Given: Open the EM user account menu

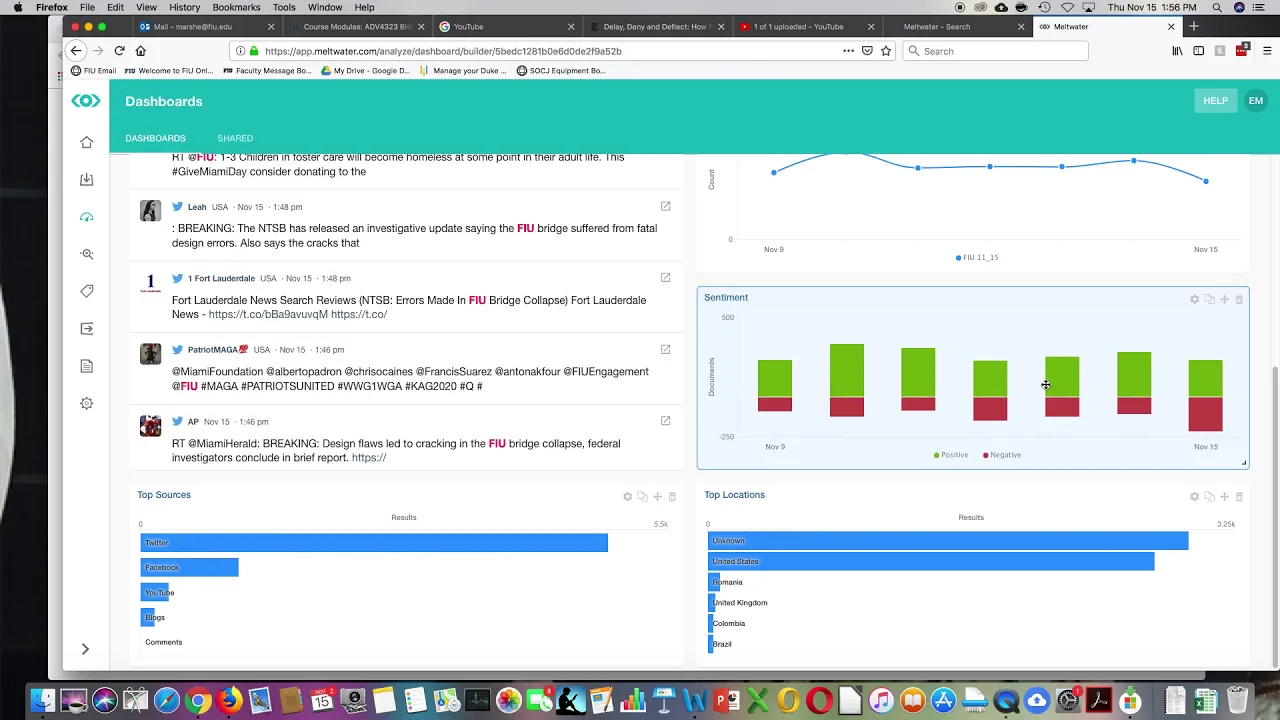Looking at the screenshot, I should click(x=1256, y=101).
